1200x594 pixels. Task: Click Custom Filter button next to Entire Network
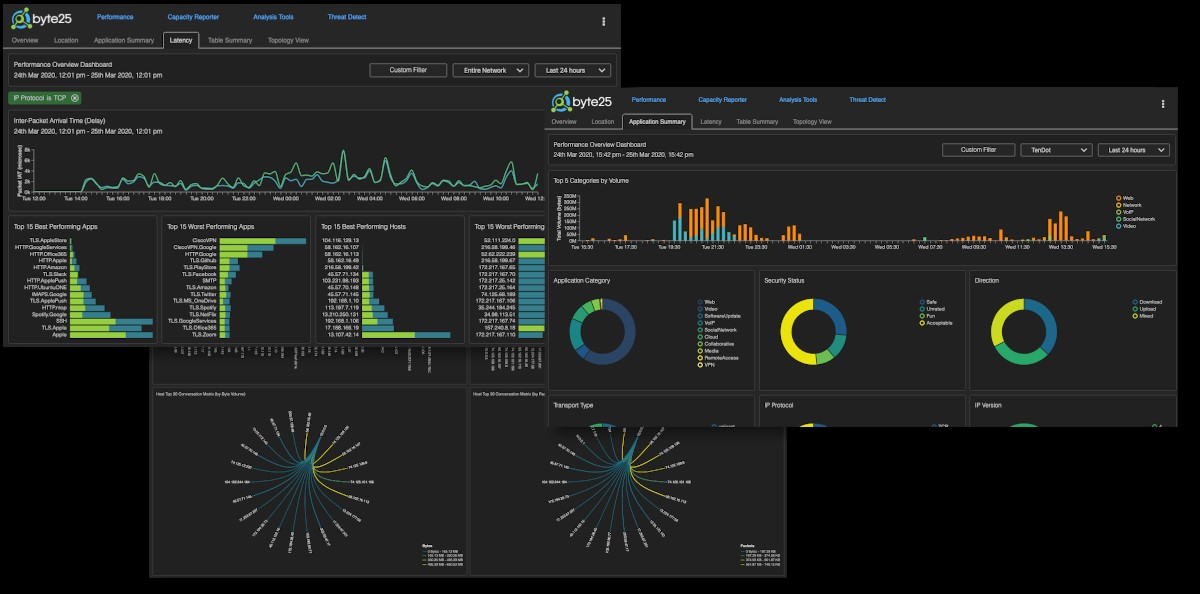(408, 71)
